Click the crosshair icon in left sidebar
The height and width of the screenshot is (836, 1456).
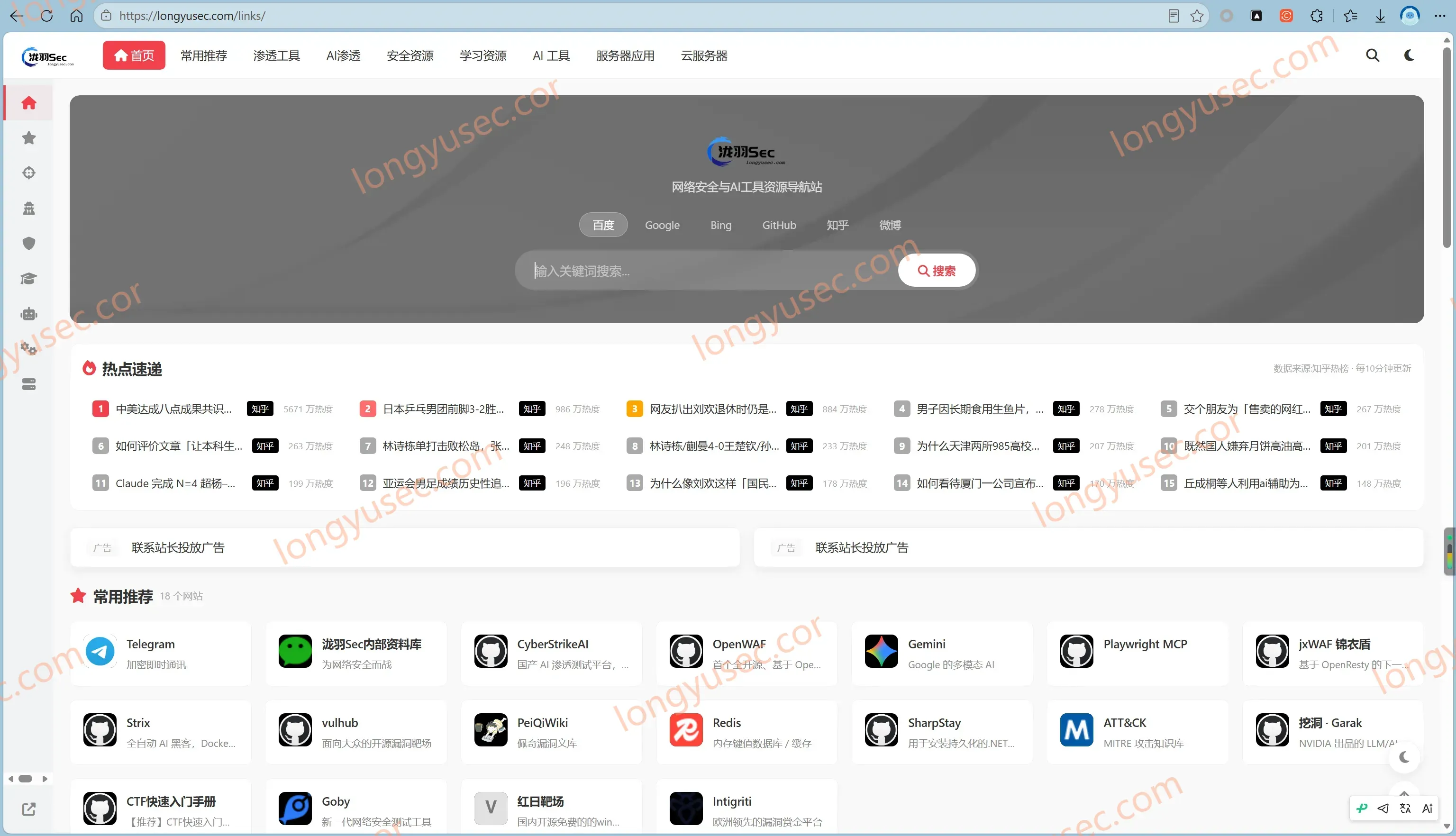click(x=29, y=173)
